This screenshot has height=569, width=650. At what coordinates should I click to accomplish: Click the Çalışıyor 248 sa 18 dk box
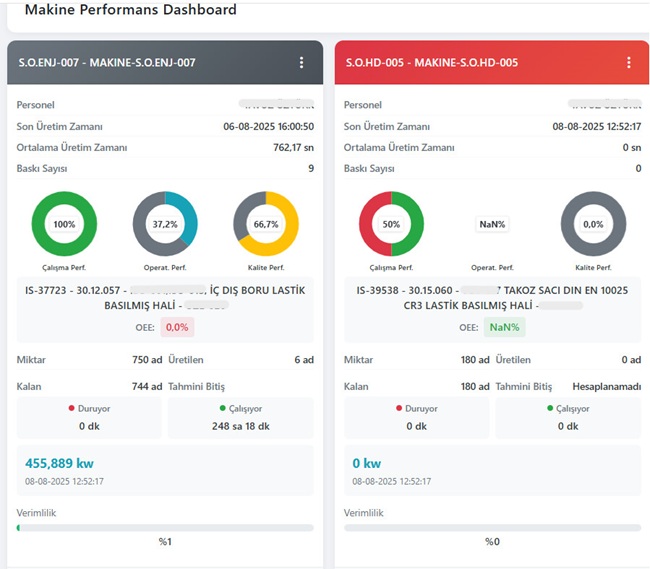click(241, 417)
